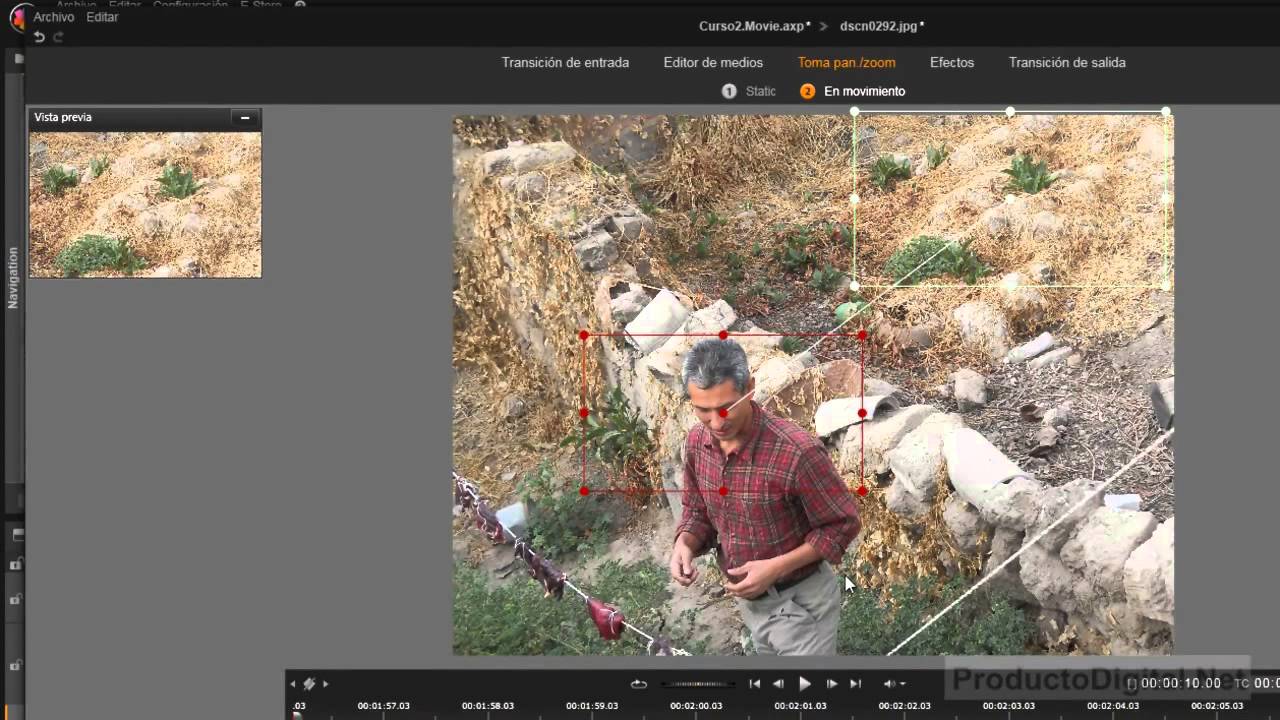This screenshot has width=1280, height=720.
Task: Toggle the lowest track lock icon
Action: pyautogui.click(x=16, y=665)
